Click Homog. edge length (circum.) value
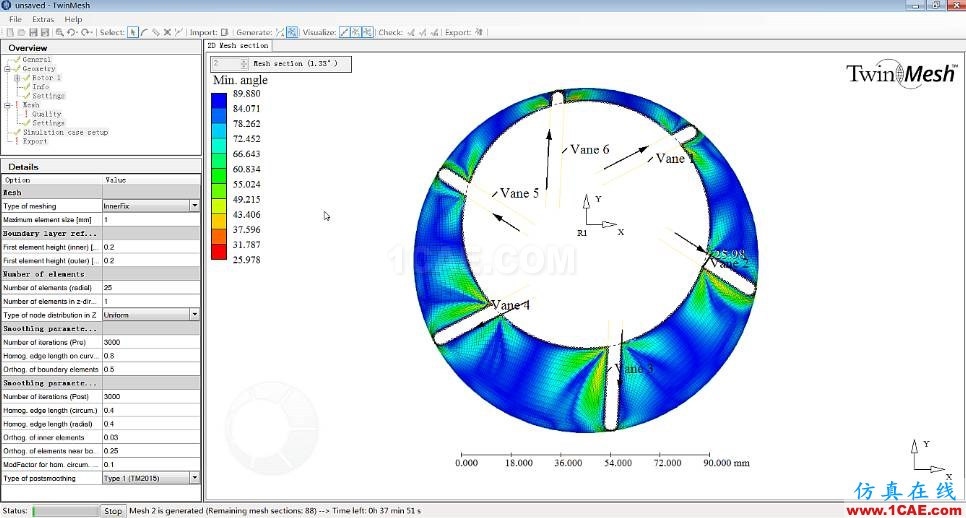Image resolution: width=966 pixels, height=518 pixels. click(151, 410)
